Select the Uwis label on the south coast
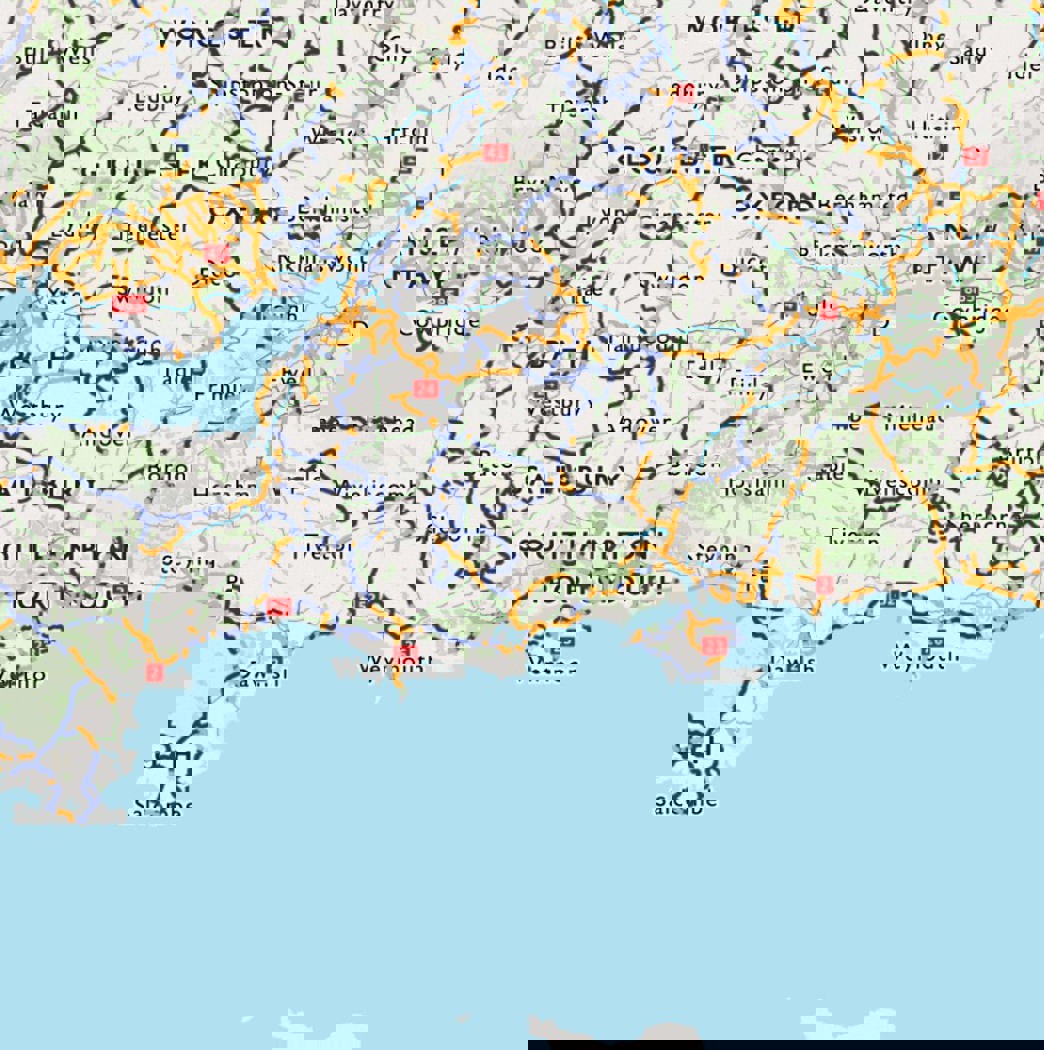The width and height of the screenshot is (1044, 1050). tap(792, 665)
